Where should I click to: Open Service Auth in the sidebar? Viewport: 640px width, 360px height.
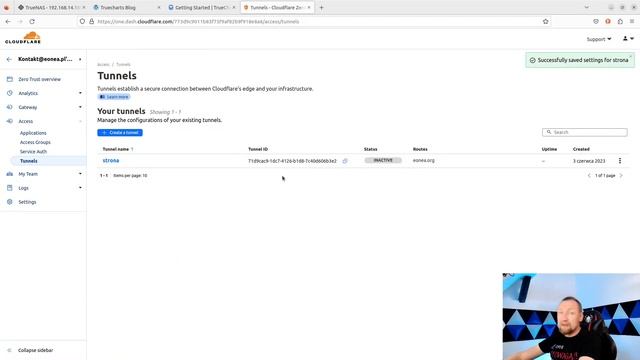[33, 152]
